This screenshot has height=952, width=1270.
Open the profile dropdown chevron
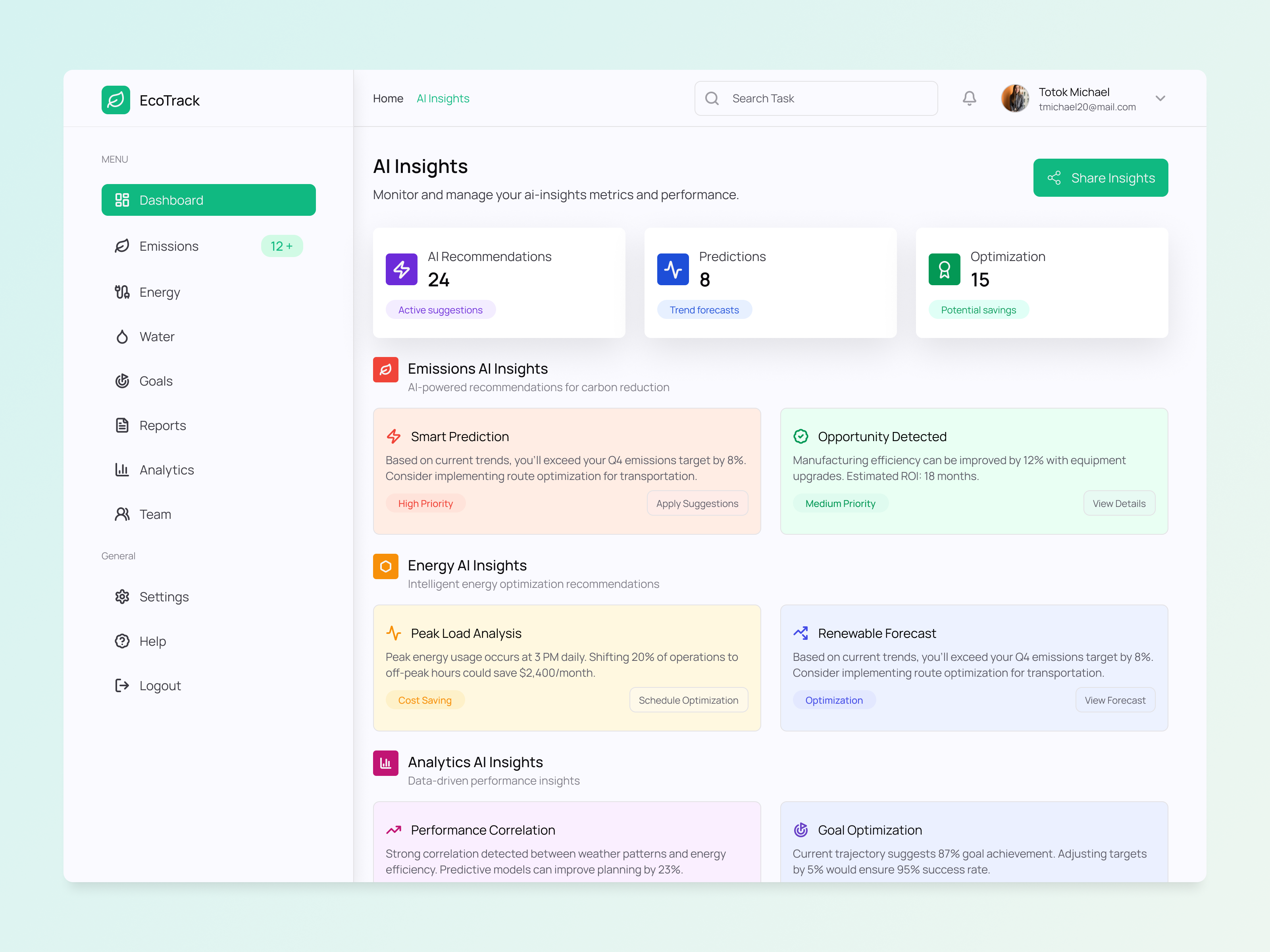(1160, 98)
